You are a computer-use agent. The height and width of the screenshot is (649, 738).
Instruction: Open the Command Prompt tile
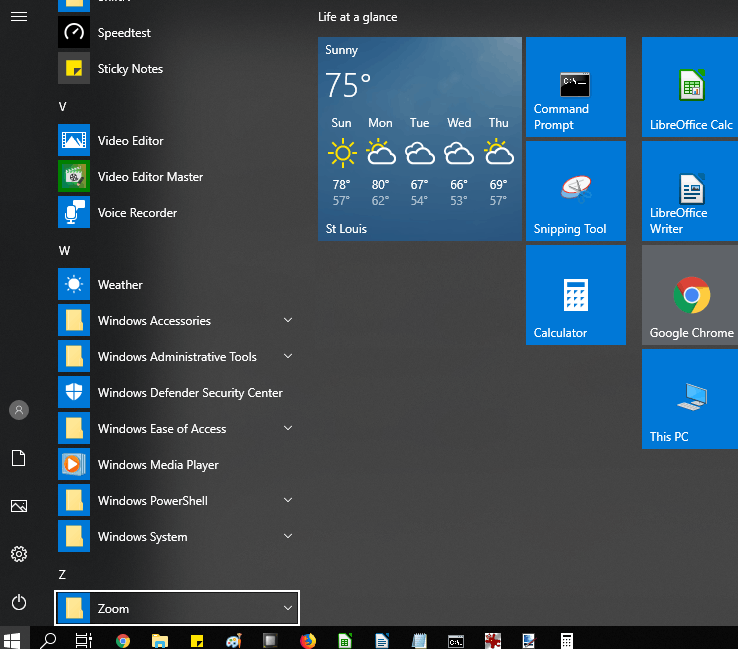576,87
